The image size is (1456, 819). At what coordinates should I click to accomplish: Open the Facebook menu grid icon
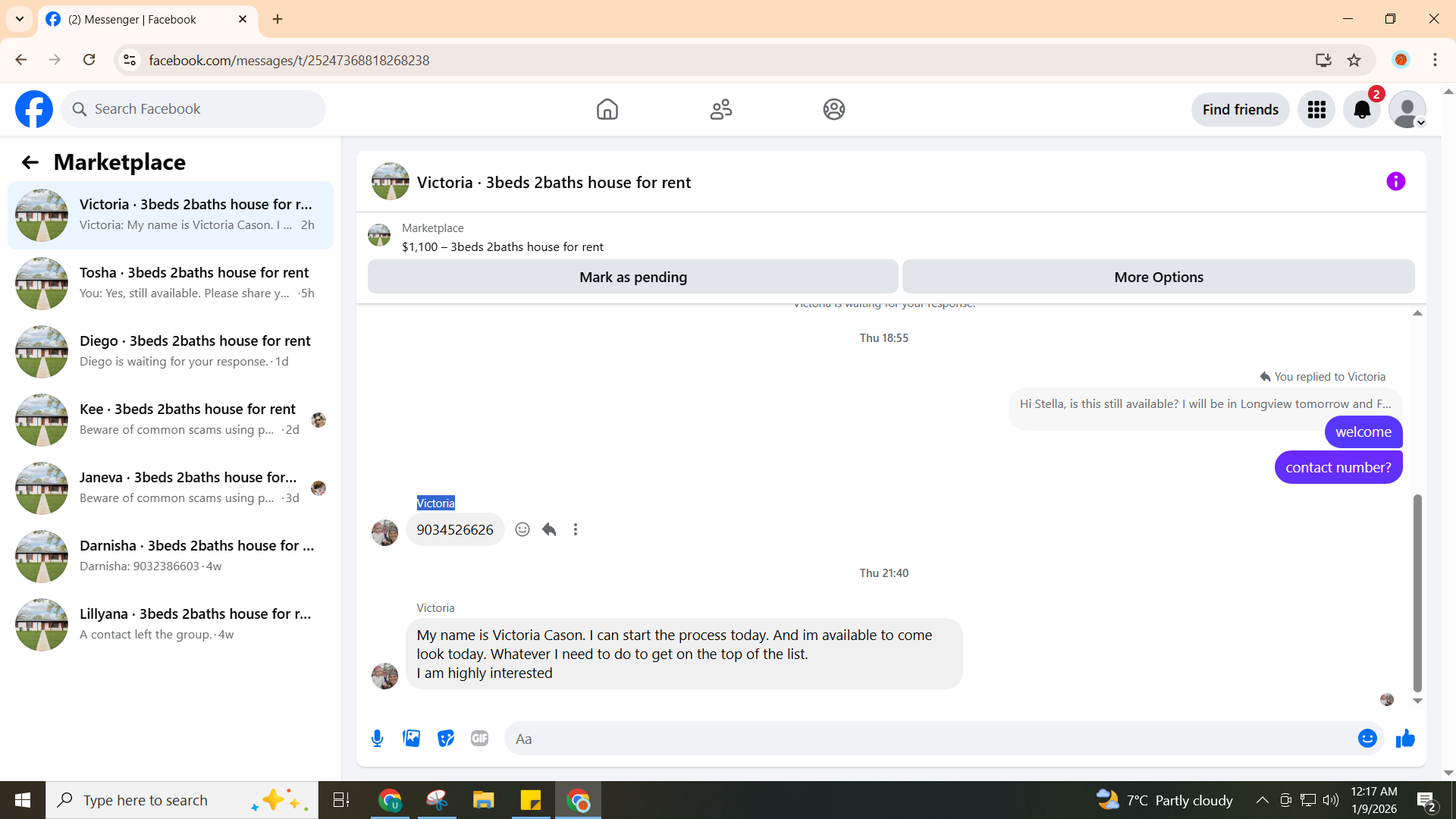pos(1316,110)
